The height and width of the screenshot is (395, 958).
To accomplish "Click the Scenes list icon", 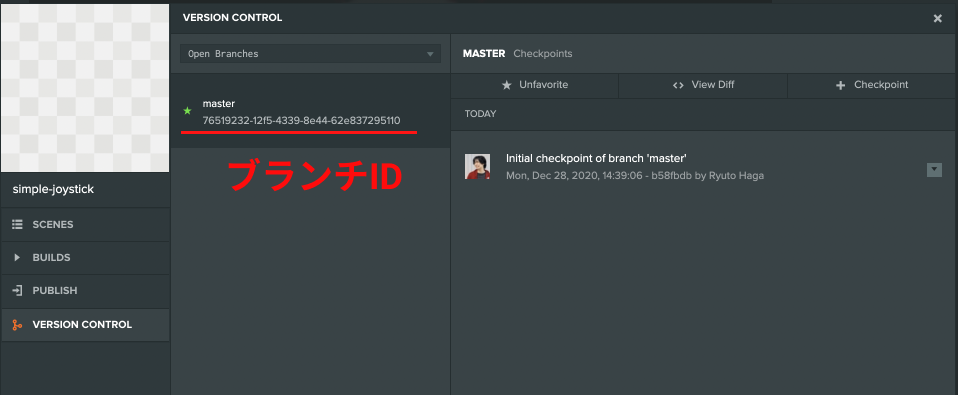I will click(x=17, y=225).
